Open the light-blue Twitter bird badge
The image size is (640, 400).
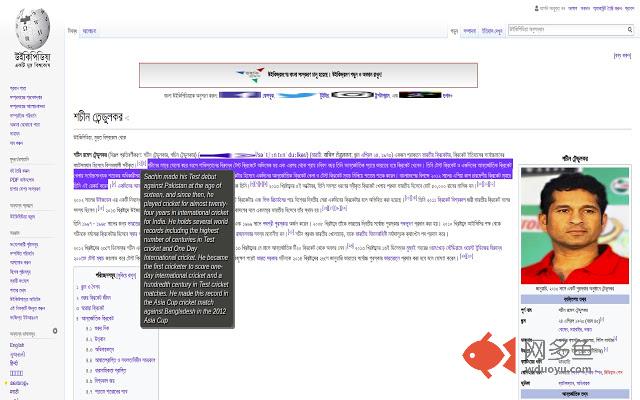coord(297,96)
